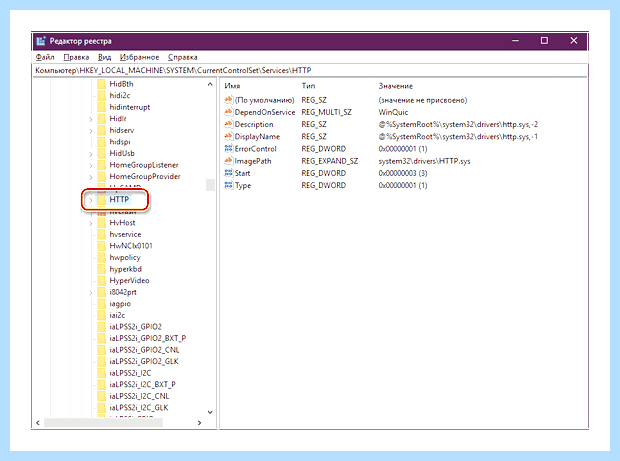Click the (По умолчанию) value icon
The height and width of the screenshot is (461, 620).
[x=228, y=100]
